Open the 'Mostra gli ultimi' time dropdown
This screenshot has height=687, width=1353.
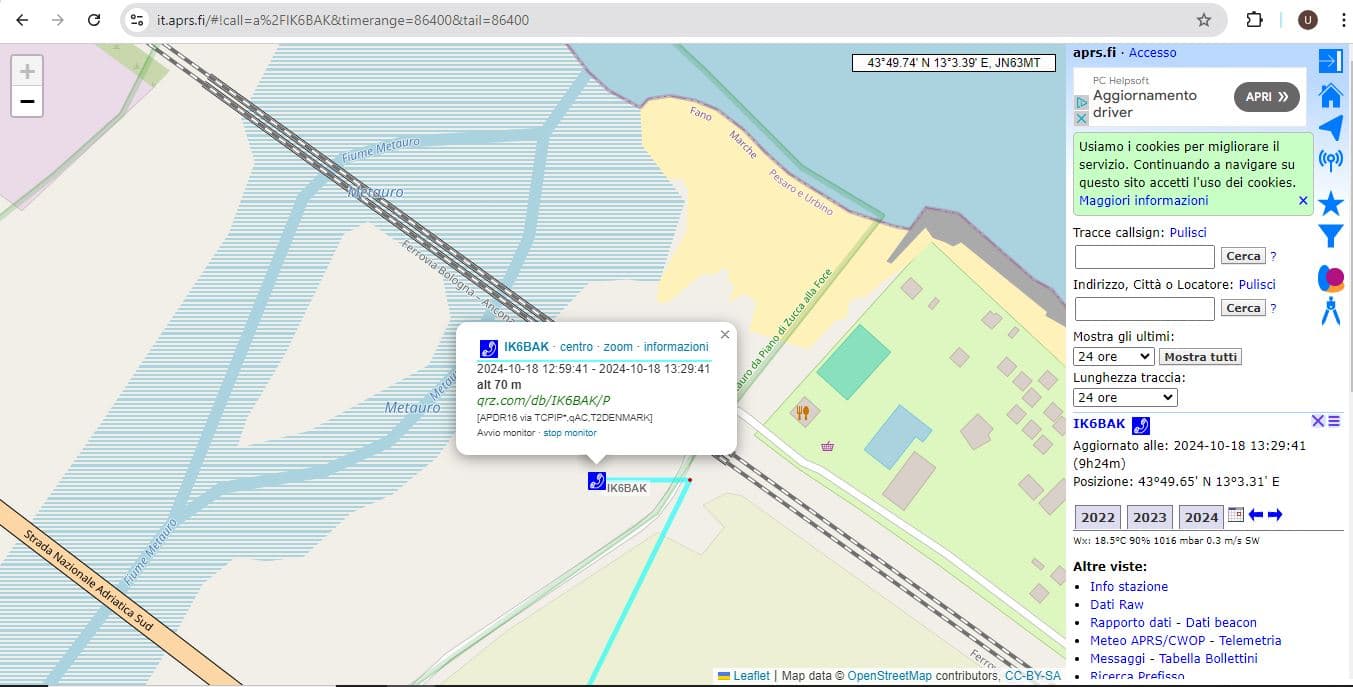[x=1113, y=356]
